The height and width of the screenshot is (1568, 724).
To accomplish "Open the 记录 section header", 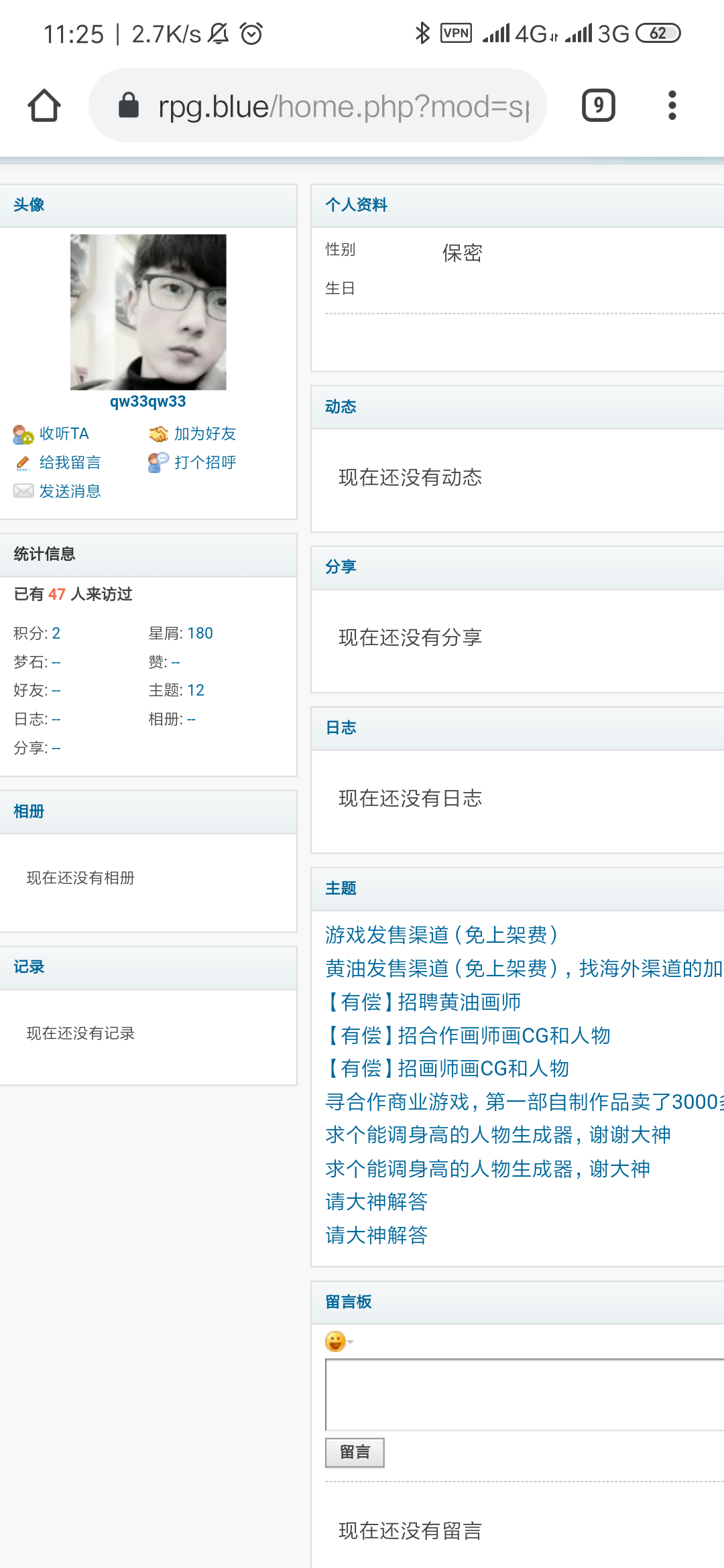I will pyautogui.click(x=29, y=967).
